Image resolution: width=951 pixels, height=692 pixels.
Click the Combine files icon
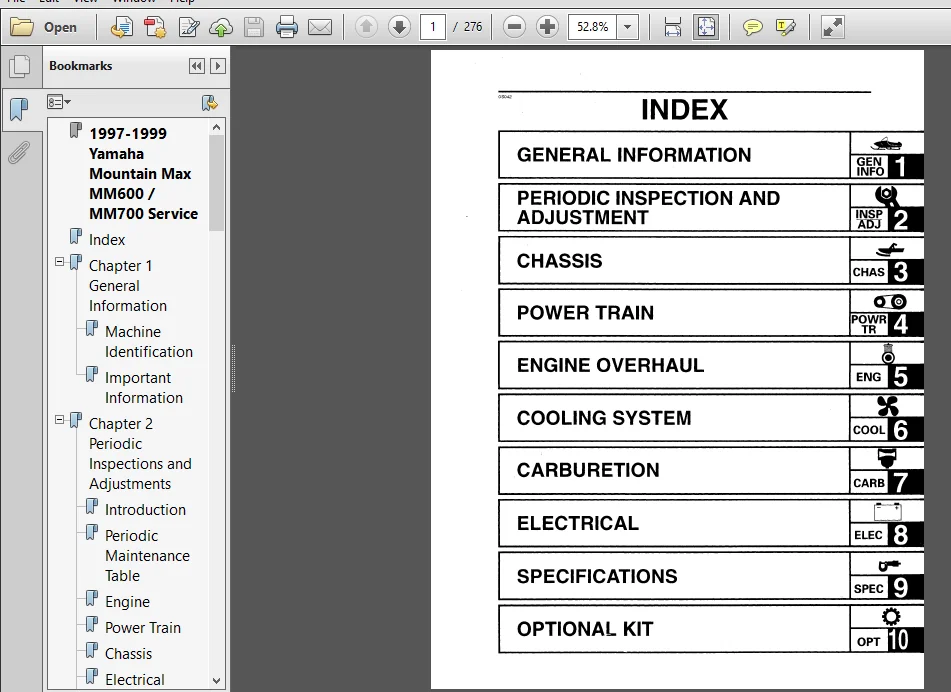(x=155, y=27)
